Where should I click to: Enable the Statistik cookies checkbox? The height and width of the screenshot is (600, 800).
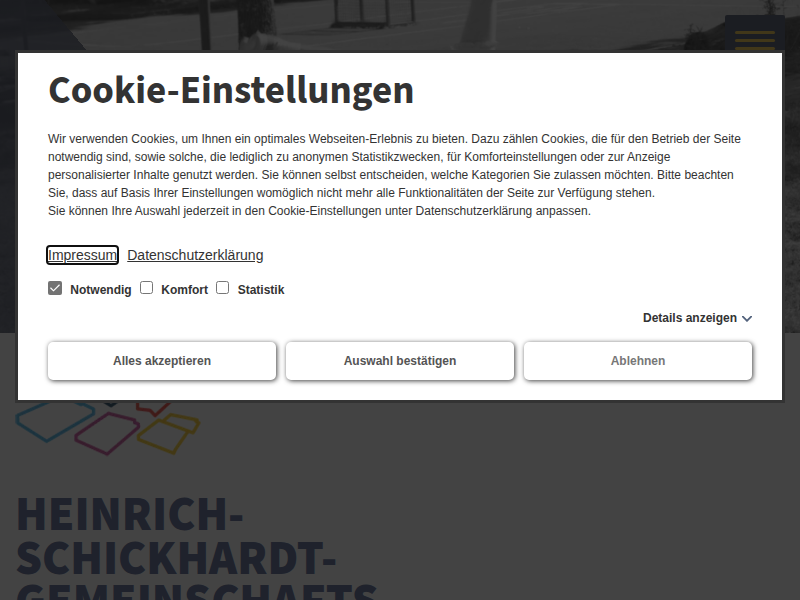click(223, 288)
